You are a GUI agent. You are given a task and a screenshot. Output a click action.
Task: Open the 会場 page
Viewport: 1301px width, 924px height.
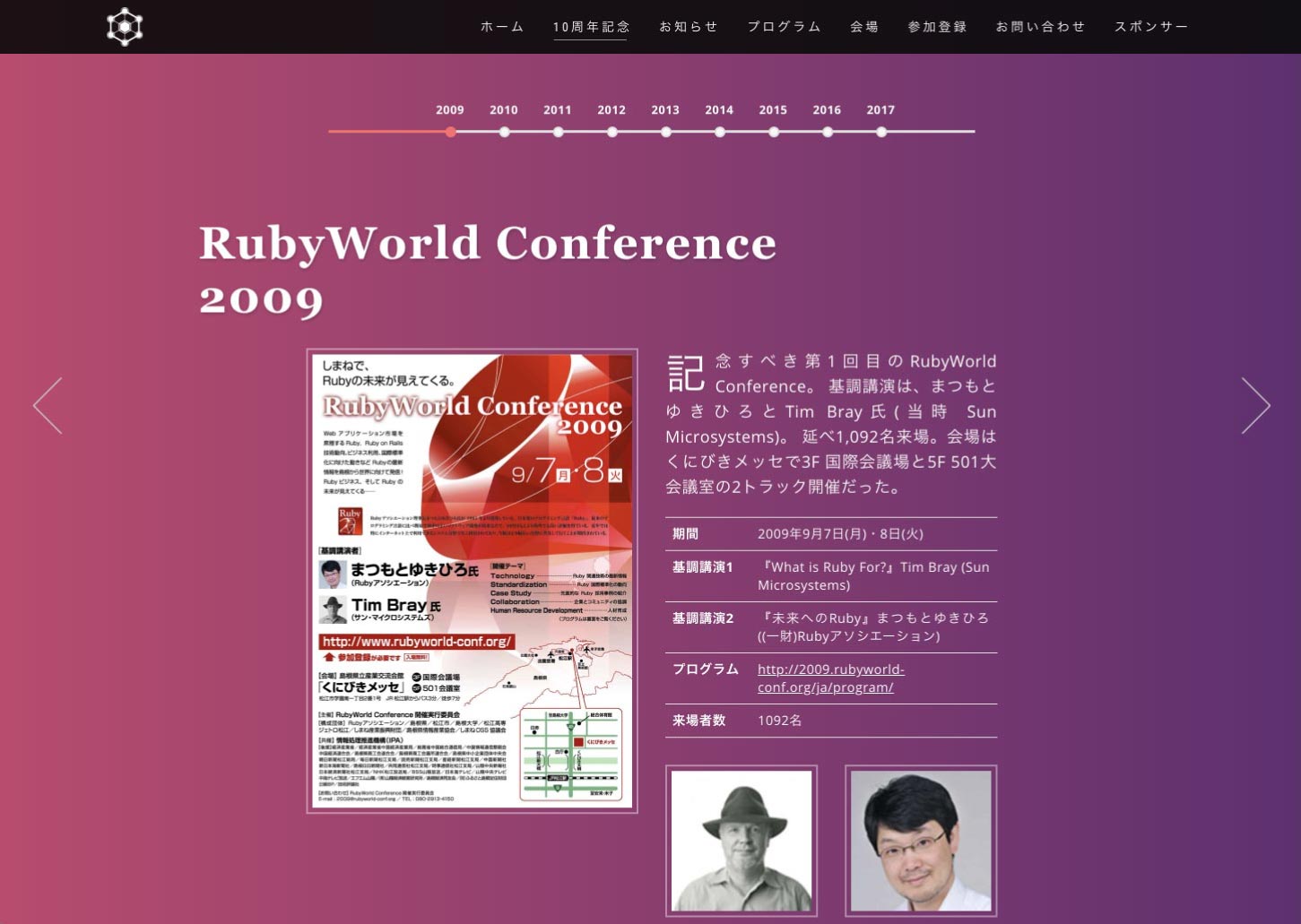(864, 27)
